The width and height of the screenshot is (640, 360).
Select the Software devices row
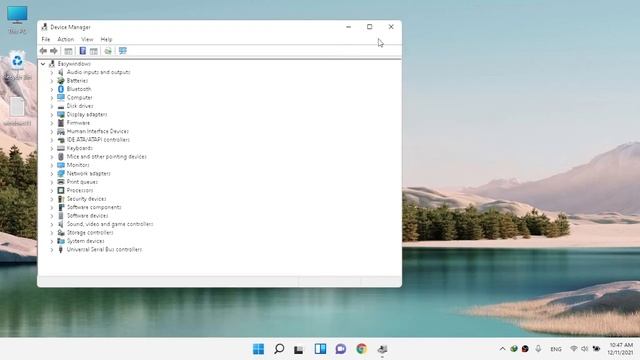point(83,216)
